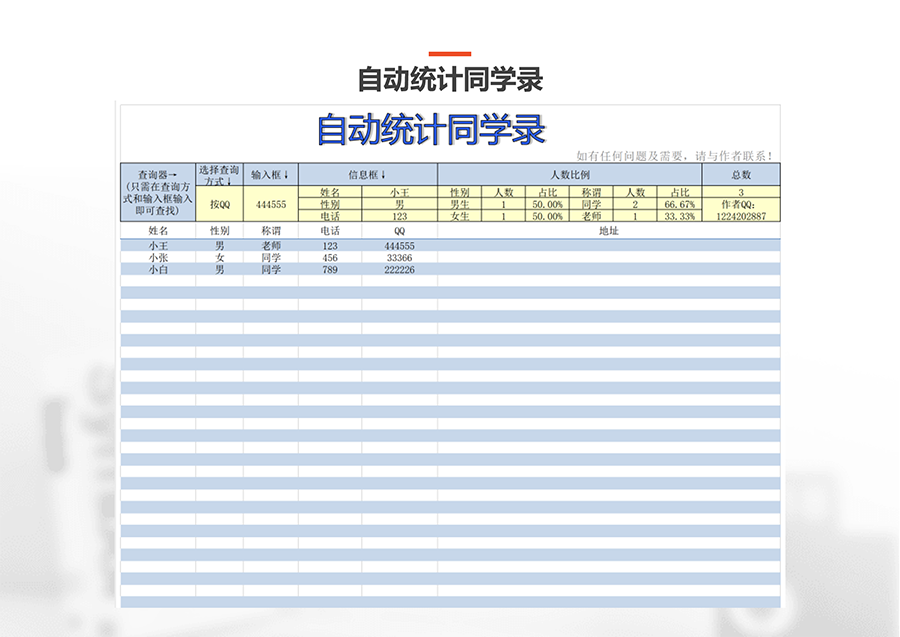Viewport: 900px width, 637px height.
Task: Select the 人数比例 header cell
Action: 569,175
